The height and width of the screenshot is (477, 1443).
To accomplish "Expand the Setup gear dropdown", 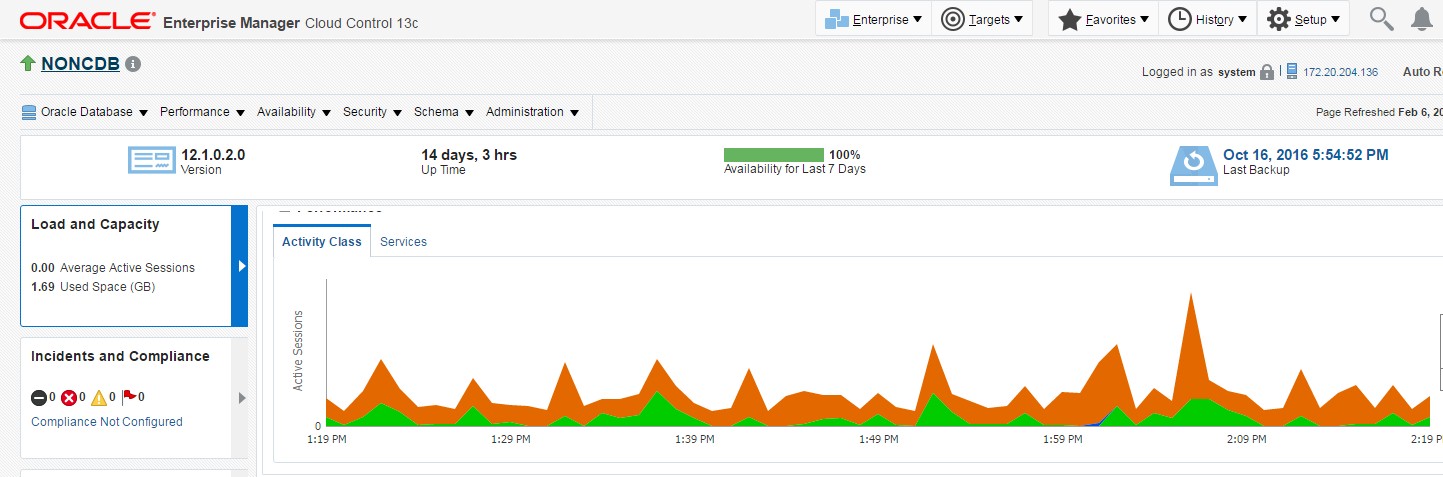I will 1303,19.
